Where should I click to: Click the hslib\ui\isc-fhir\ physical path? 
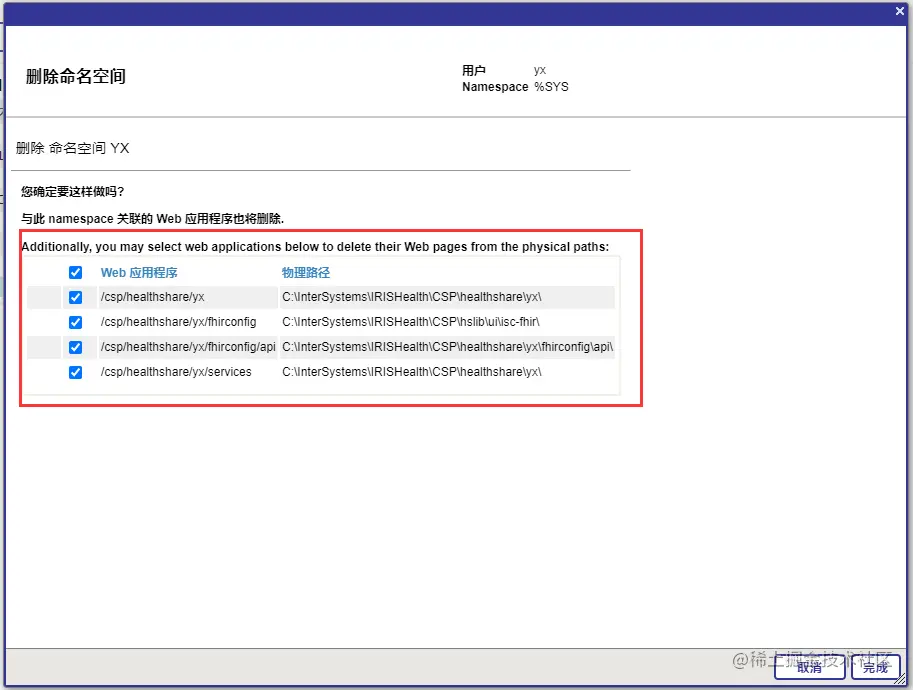pos(411,322)
